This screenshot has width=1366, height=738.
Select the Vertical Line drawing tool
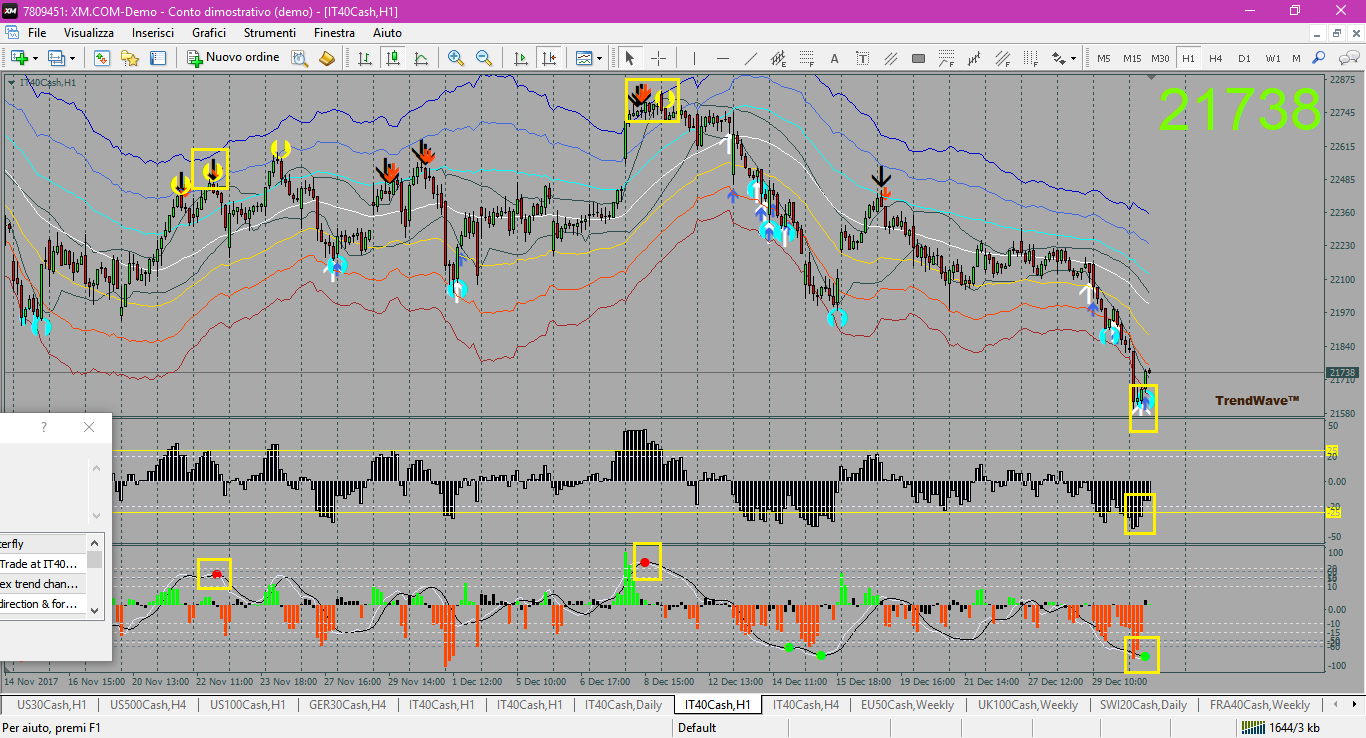pyautogui.click(x=694, y=58)
